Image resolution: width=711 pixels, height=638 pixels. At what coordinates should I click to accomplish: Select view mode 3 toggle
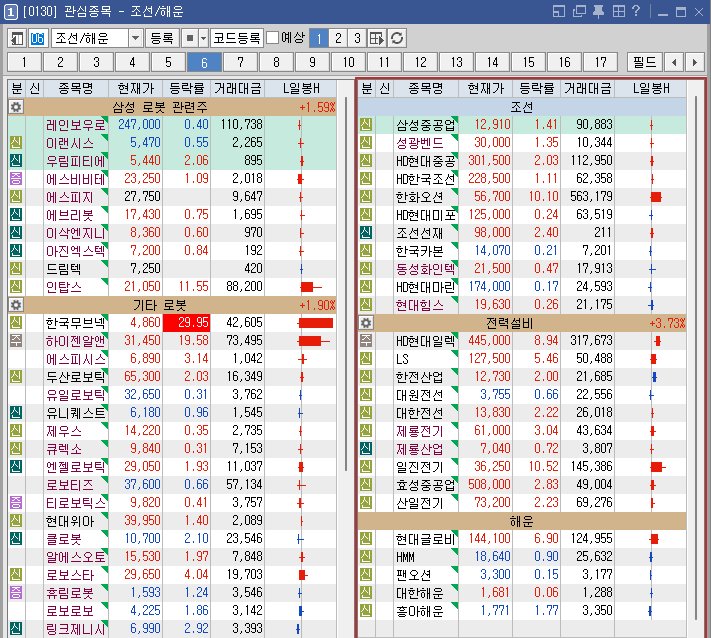357,38
